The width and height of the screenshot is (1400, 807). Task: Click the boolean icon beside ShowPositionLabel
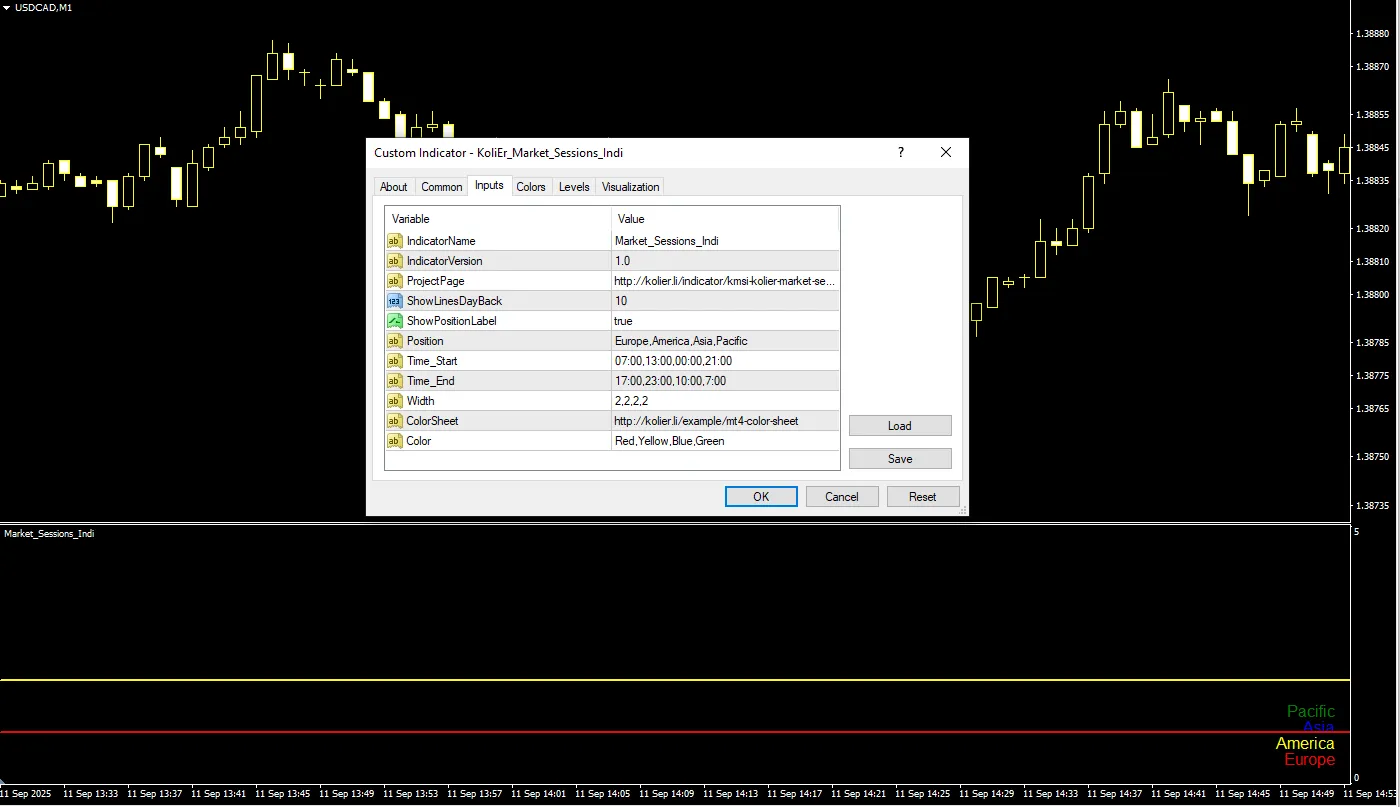[x=394, y=321]
